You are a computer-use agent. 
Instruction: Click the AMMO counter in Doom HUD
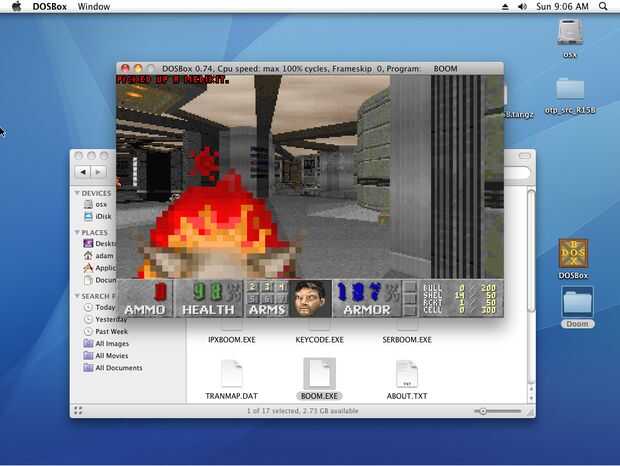click(145, 298)
